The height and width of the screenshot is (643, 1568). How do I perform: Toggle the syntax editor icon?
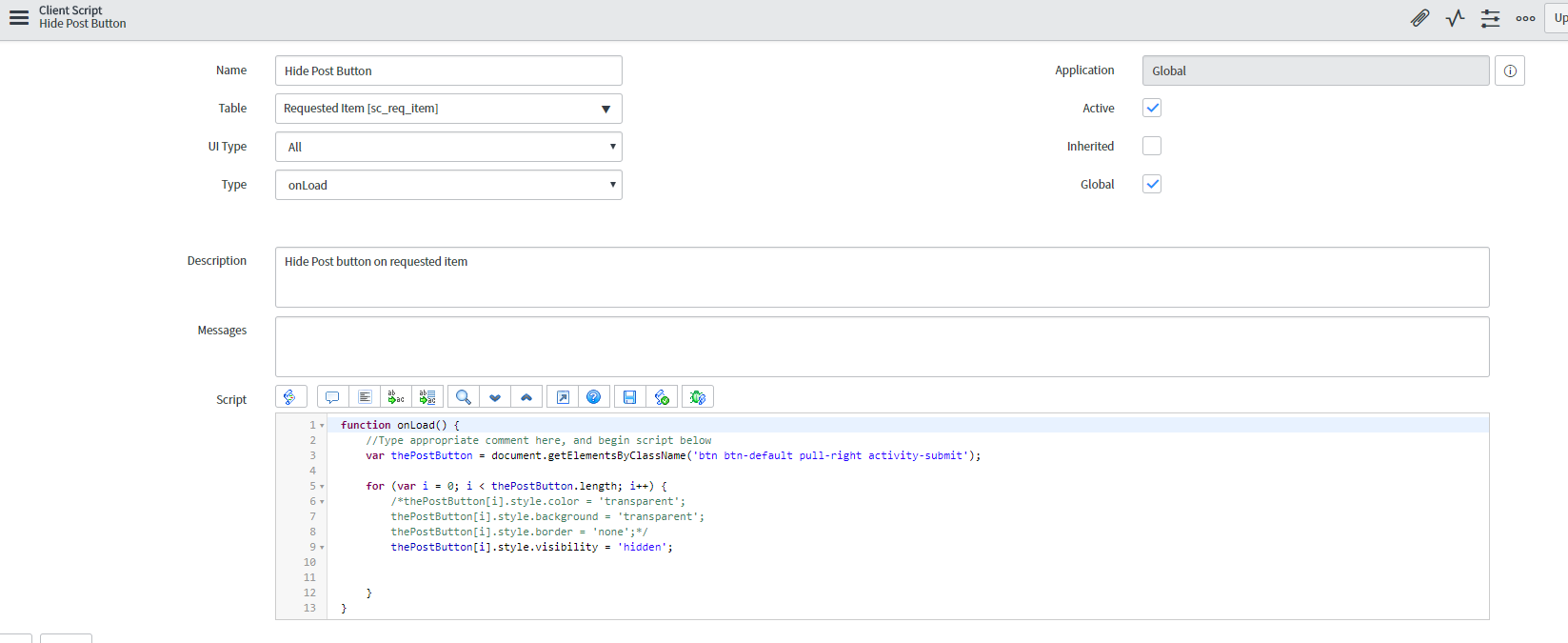[x=290, y=397]
